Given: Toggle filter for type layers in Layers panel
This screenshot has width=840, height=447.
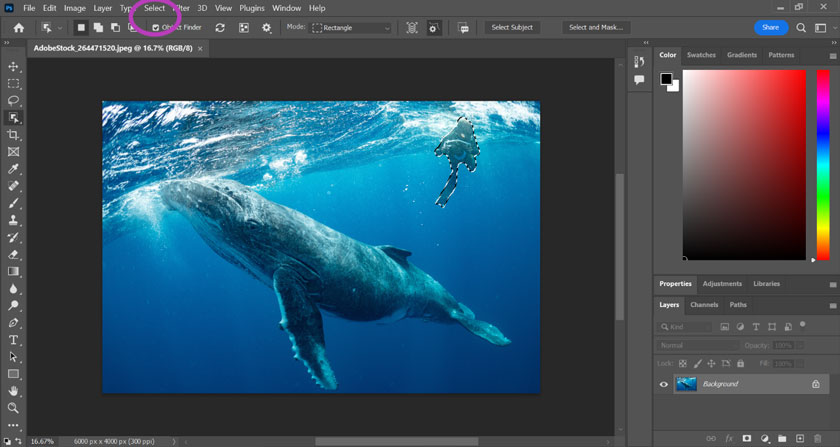Looking at the screenshot, I should 756,326.
